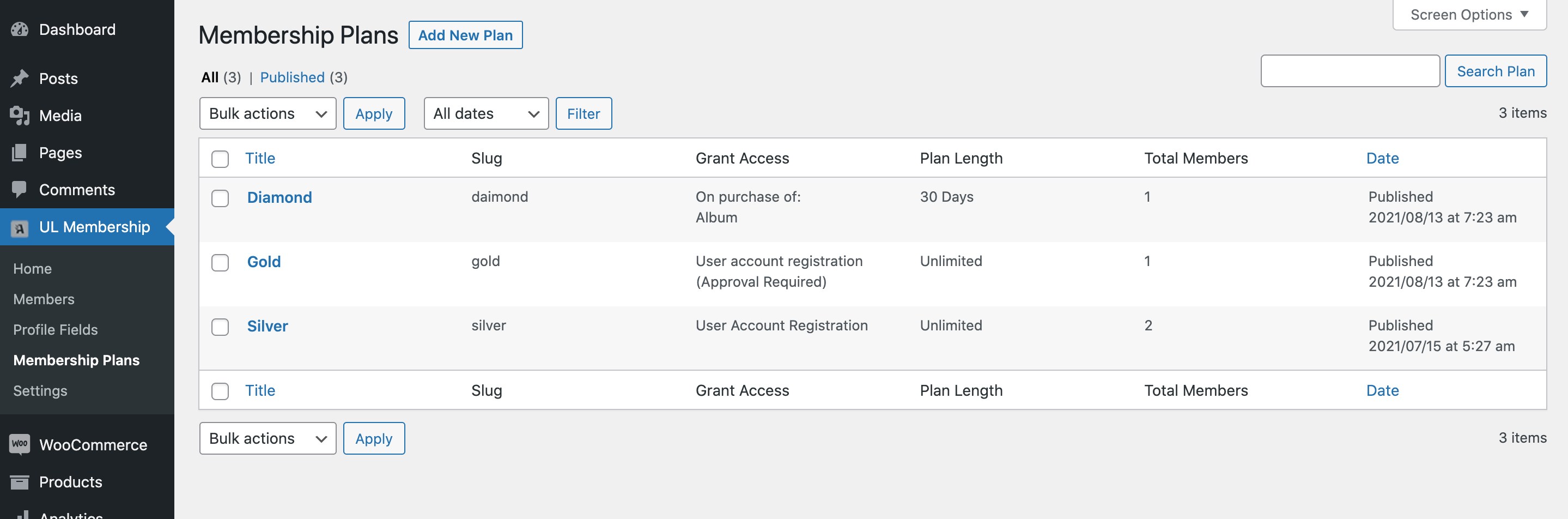1568x519 pixels.
Task: Open the Members submenu item
Action: pos(44,299)
